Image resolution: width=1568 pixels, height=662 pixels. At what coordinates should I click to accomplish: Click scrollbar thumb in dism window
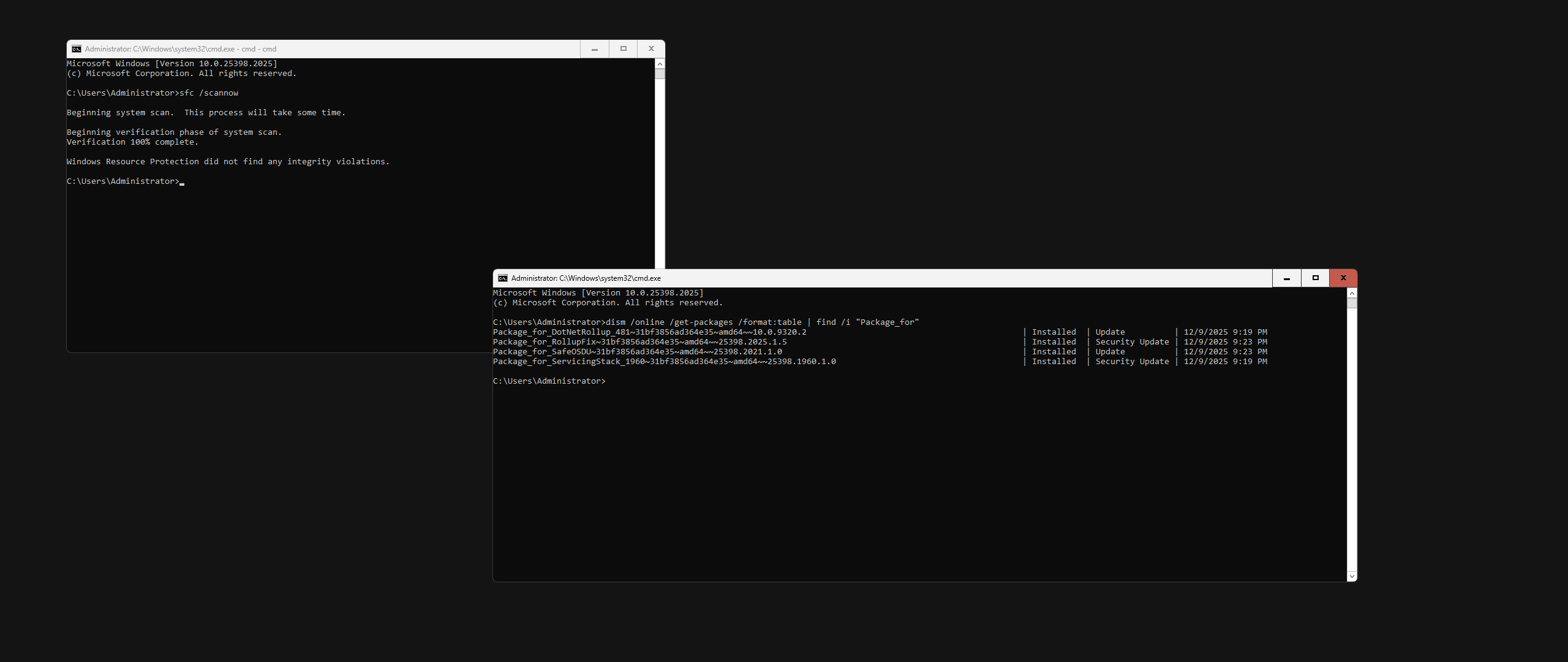pyautogui.click(x=1352, y=303)
